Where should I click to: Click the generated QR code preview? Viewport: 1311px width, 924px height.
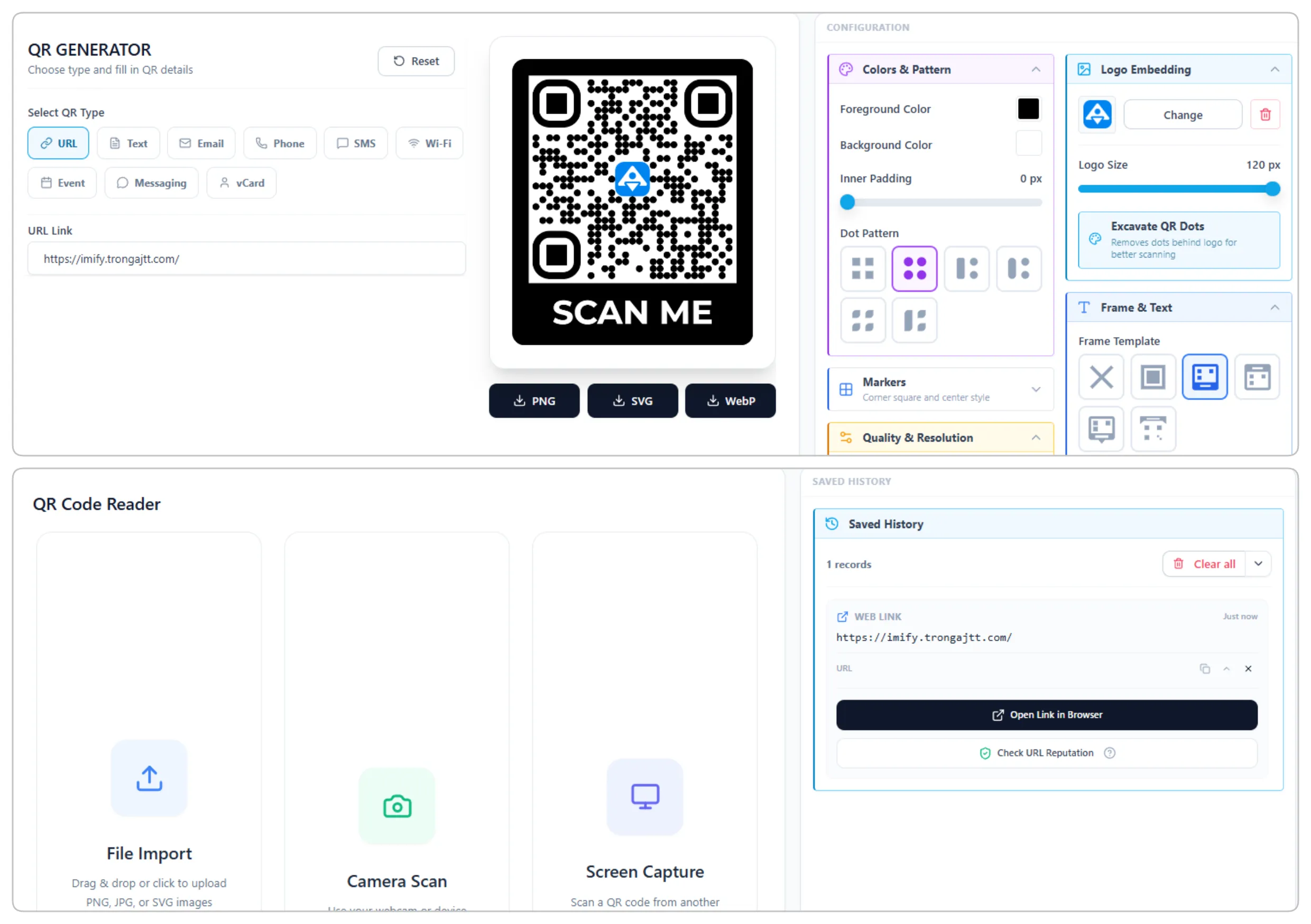coord(632,201)
